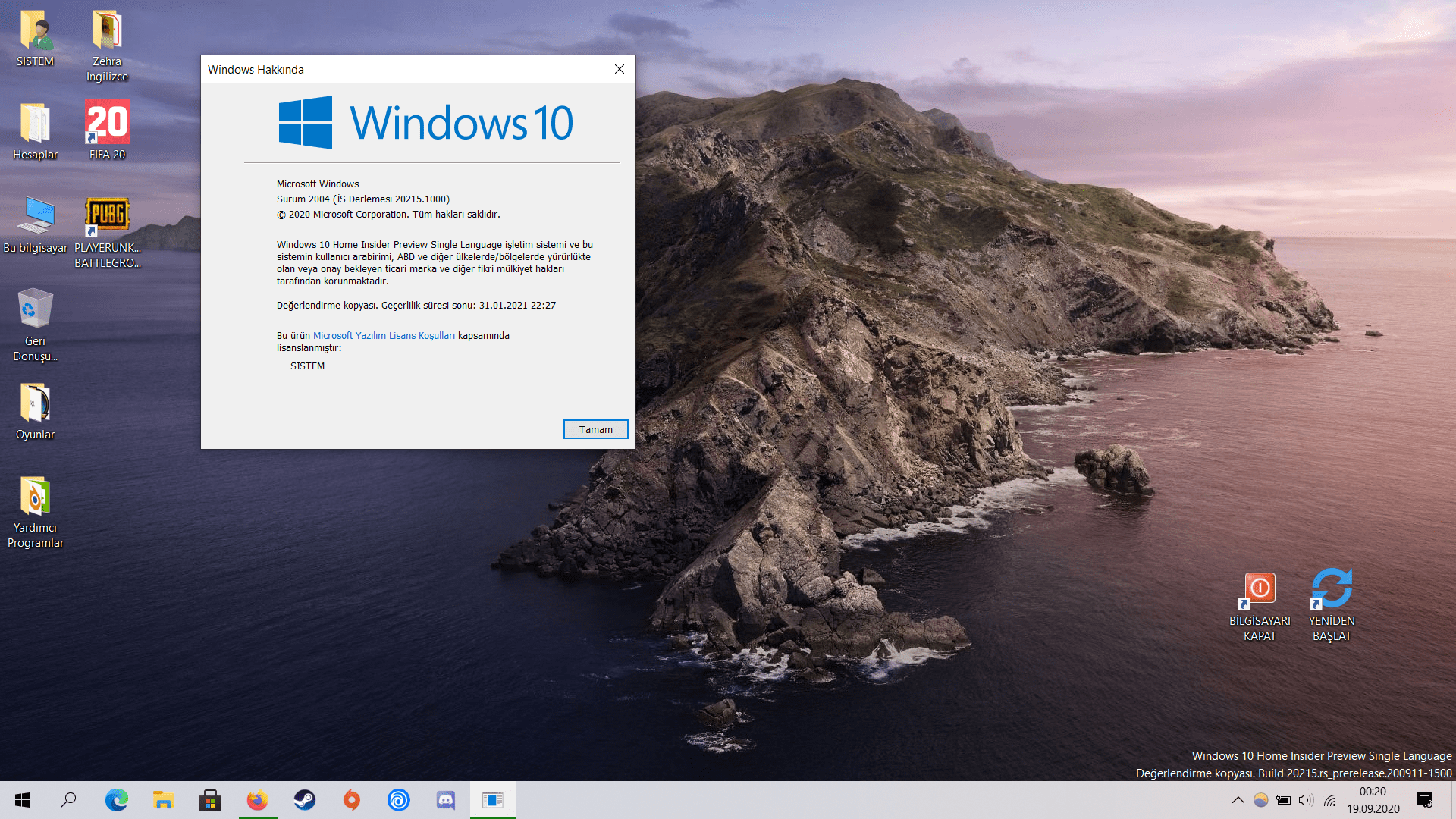
Task: Expand hidden system tray icons chevron
Action: pyautogui.click(x=1238, y=800)
